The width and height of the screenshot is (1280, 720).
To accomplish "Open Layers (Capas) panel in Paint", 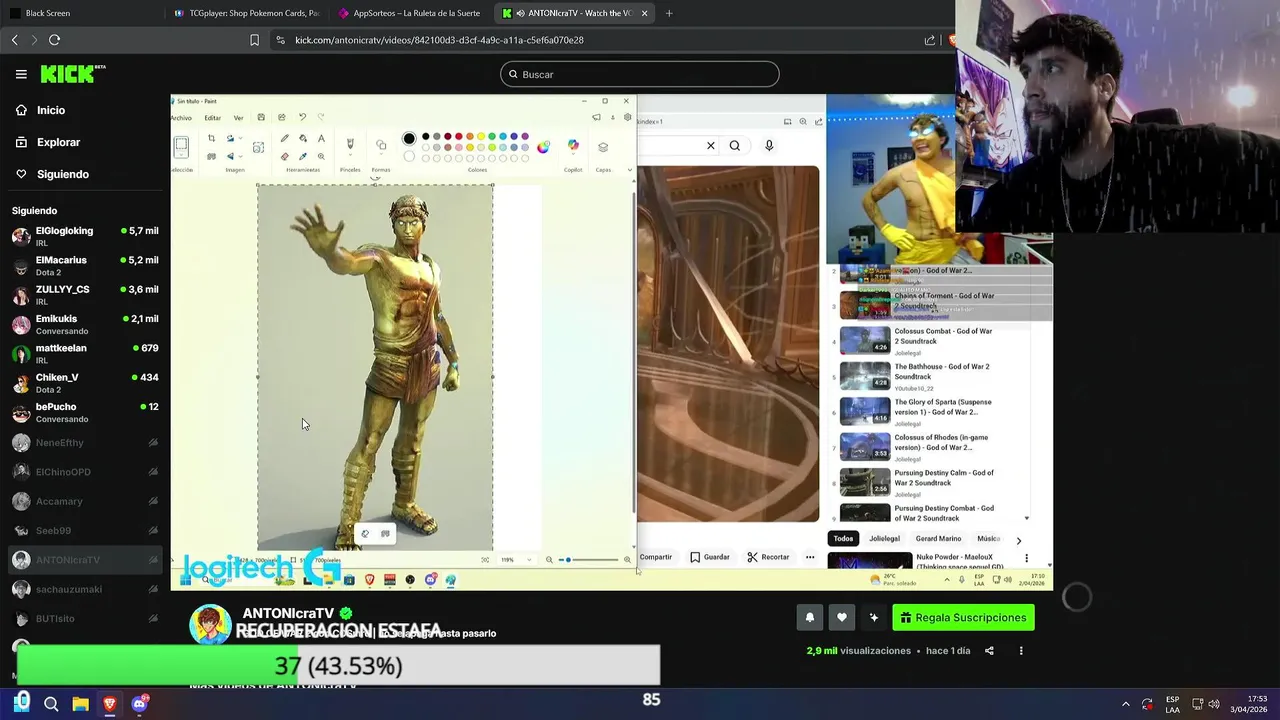I will pos(603,147).
